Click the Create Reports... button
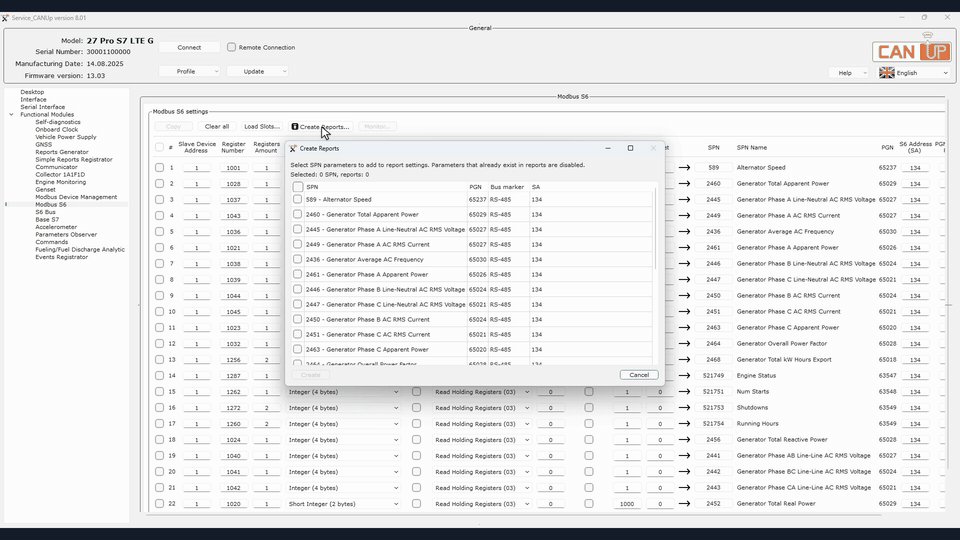This screenshot has height=540, width=960. point(321,127)
